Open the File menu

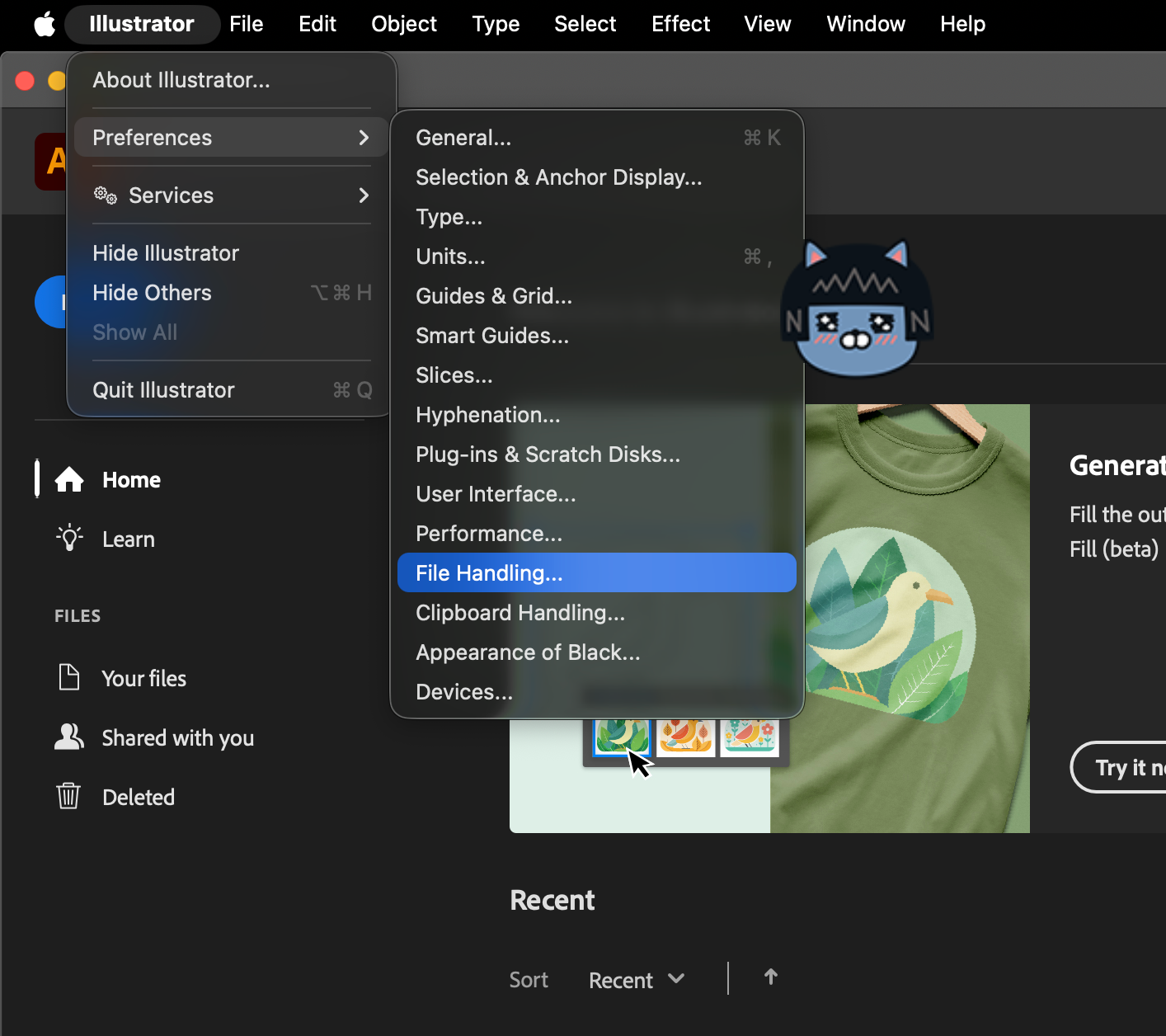click(247, 24)
